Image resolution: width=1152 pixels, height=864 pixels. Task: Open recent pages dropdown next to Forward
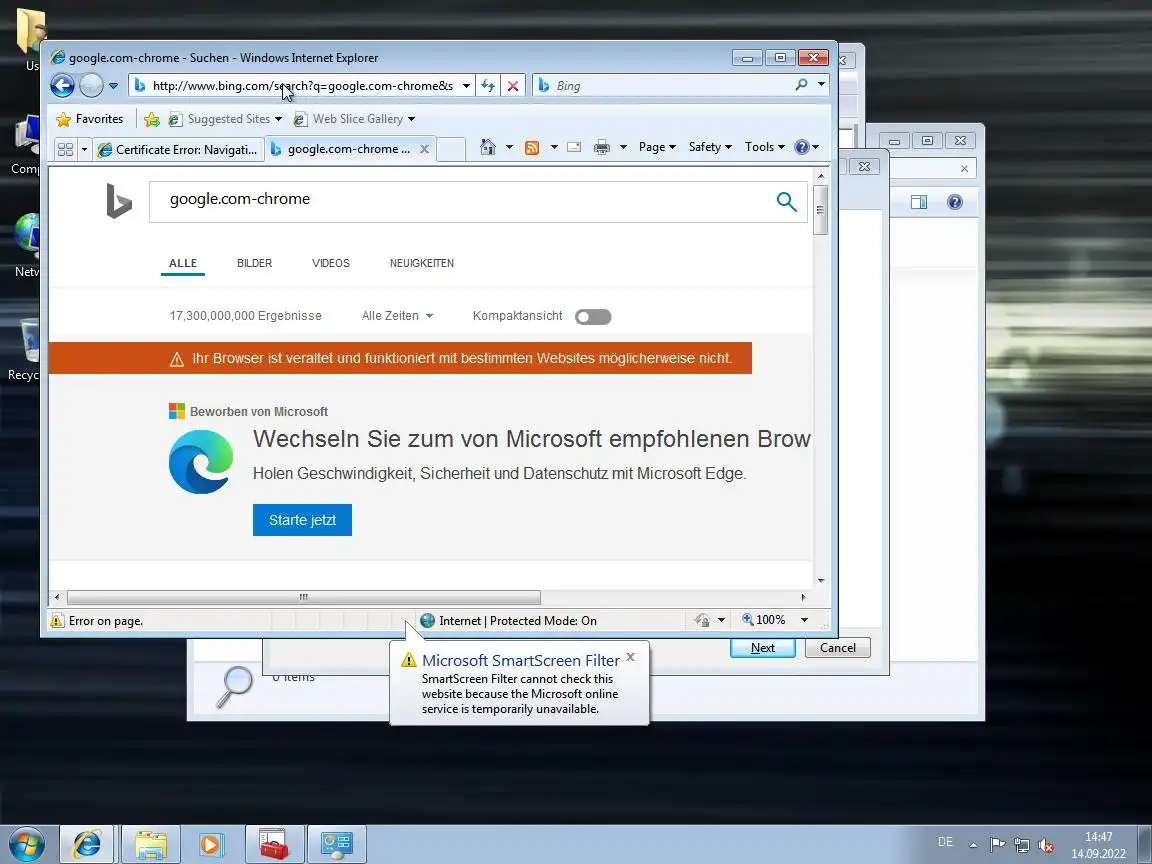pyautogui.click(x=113, y=86)
